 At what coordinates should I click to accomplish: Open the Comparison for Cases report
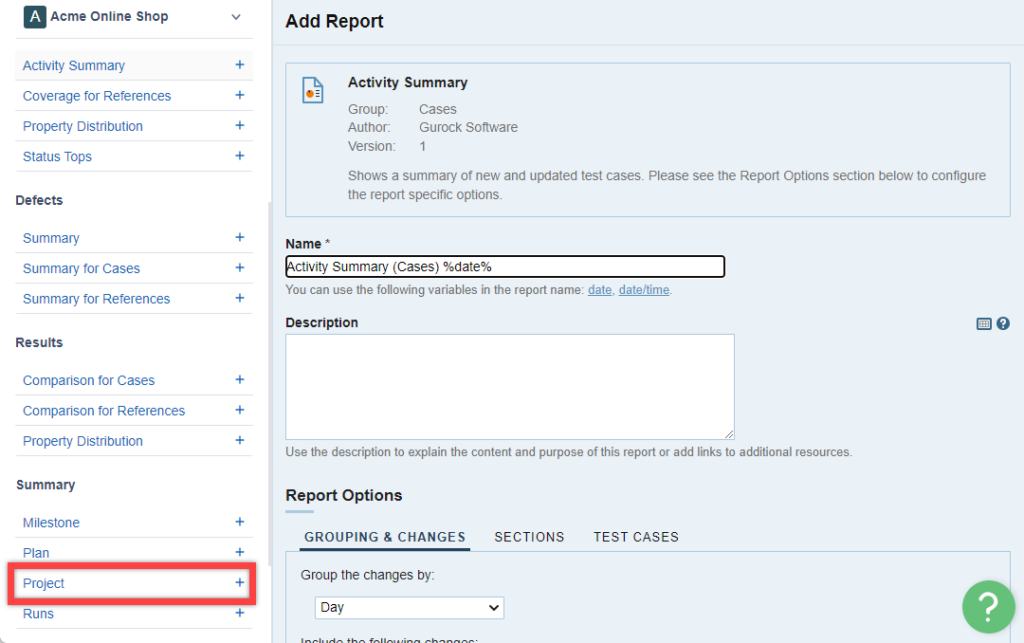[89, 380]
